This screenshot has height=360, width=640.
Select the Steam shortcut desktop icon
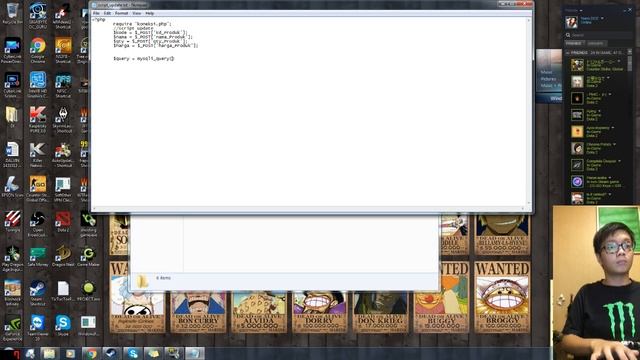coord(38,293)
